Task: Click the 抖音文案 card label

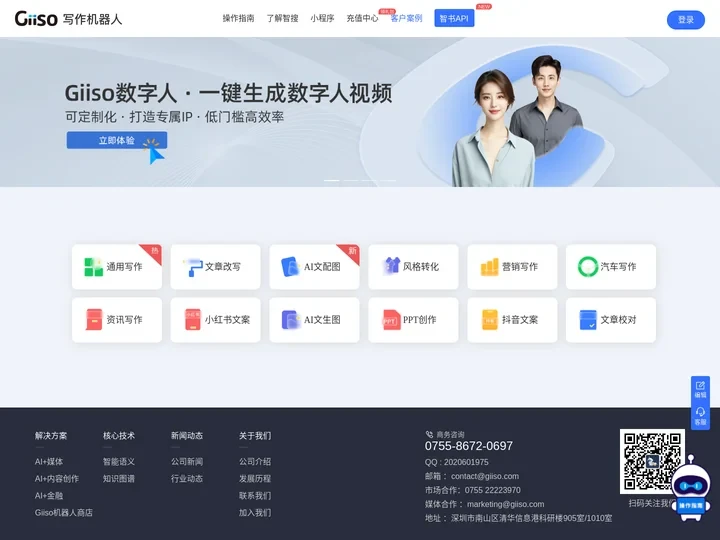Action: click(520, 320)
